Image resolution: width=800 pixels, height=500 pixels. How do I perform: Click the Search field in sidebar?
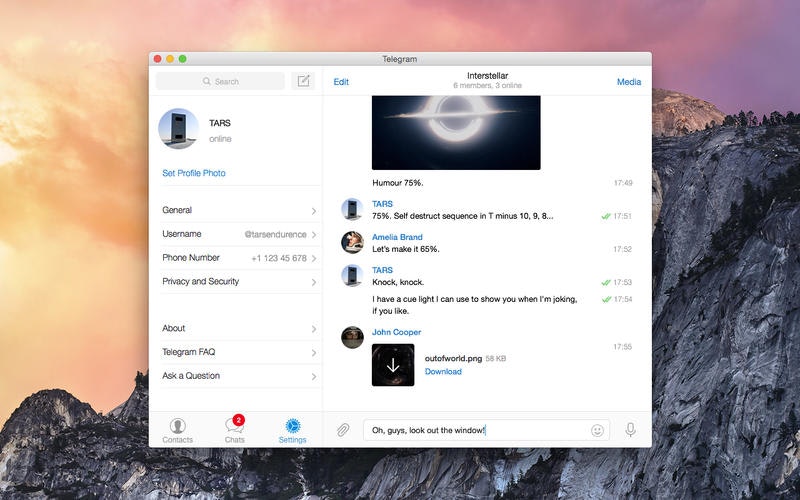[220, 81]
